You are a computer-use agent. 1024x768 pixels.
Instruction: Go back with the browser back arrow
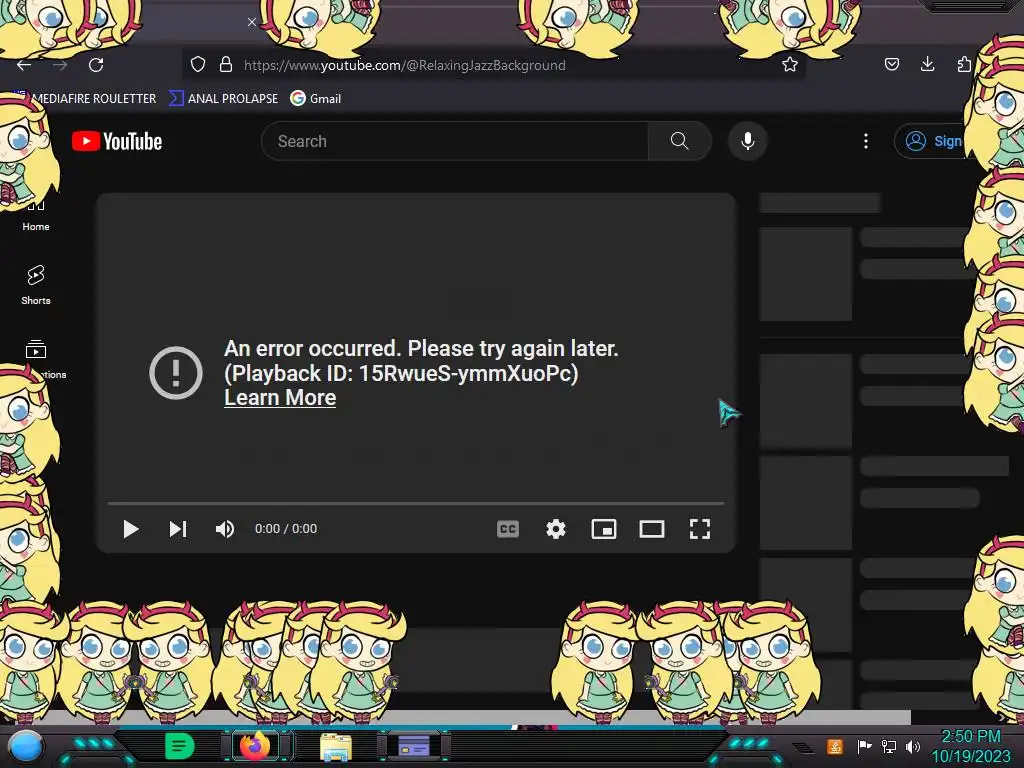pos(24,65)
